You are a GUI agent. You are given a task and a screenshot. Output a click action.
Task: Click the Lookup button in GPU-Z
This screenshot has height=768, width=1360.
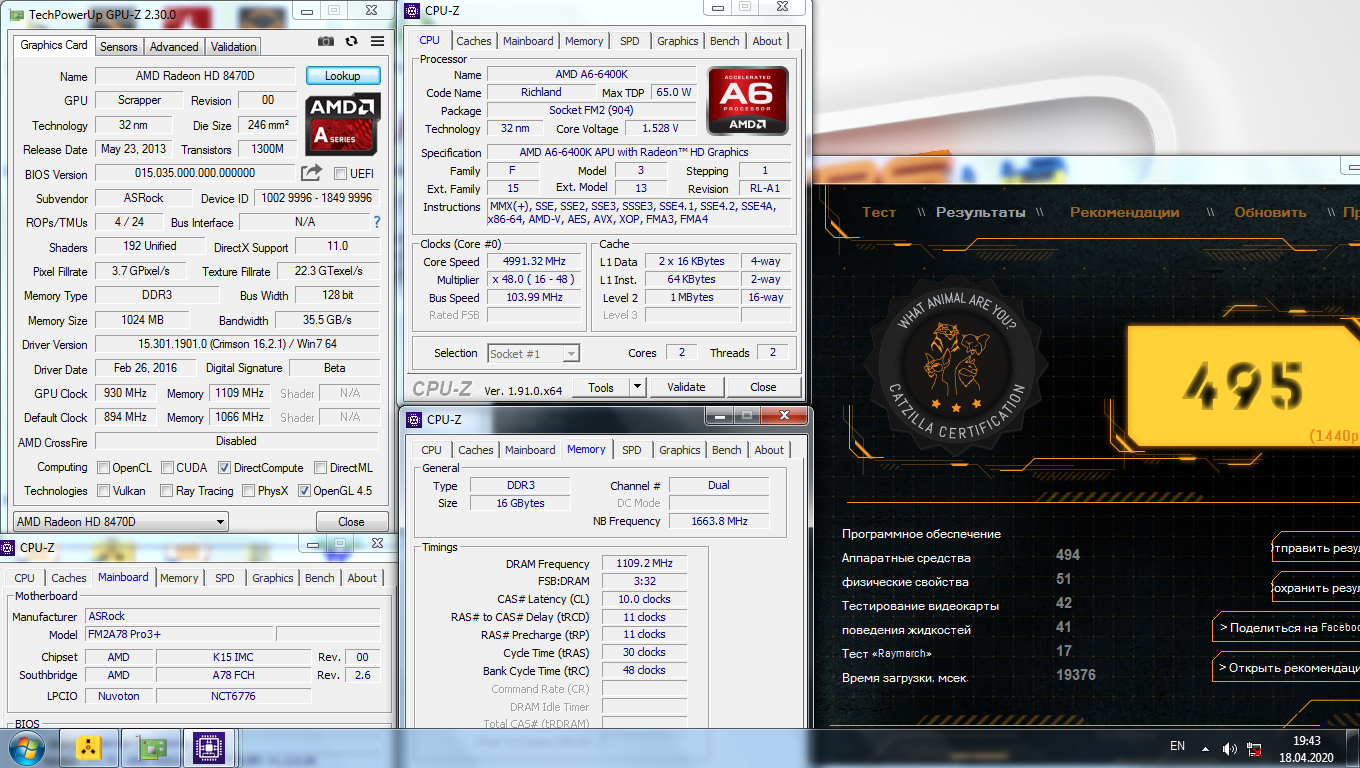(x=343, y=76)
